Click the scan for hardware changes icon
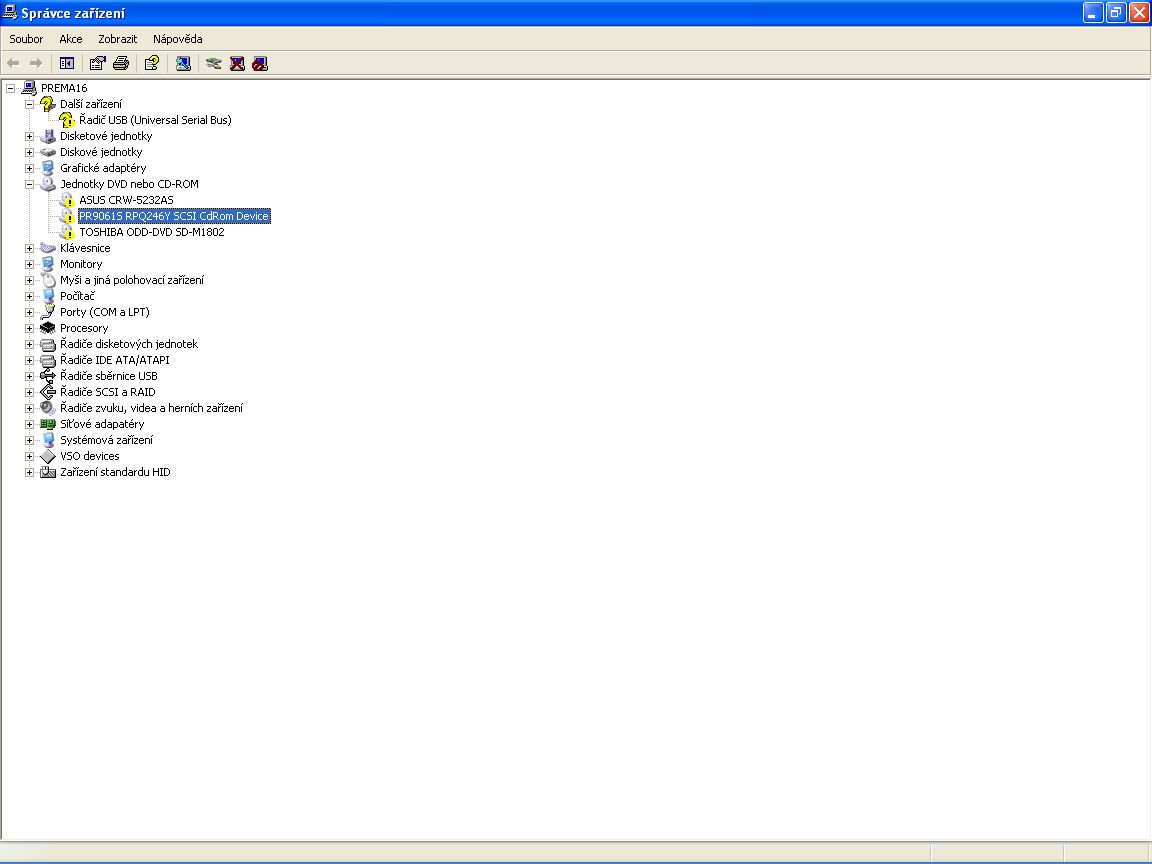 tap(183, 64)
